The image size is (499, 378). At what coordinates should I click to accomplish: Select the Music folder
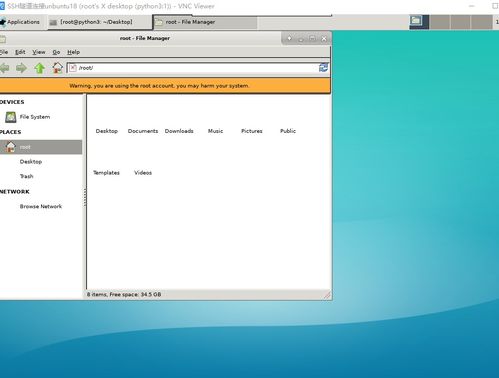[215, 131]
